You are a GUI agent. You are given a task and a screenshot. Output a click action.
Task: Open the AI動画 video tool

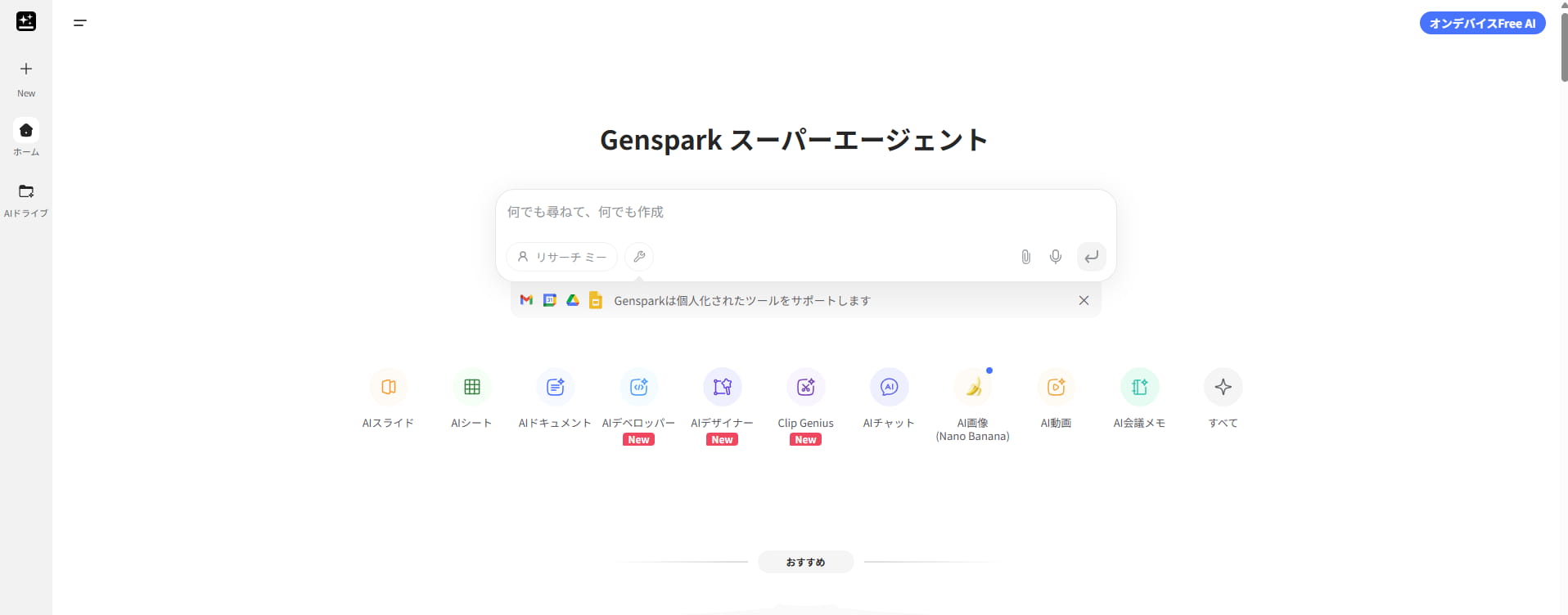tap(1056, 387)
